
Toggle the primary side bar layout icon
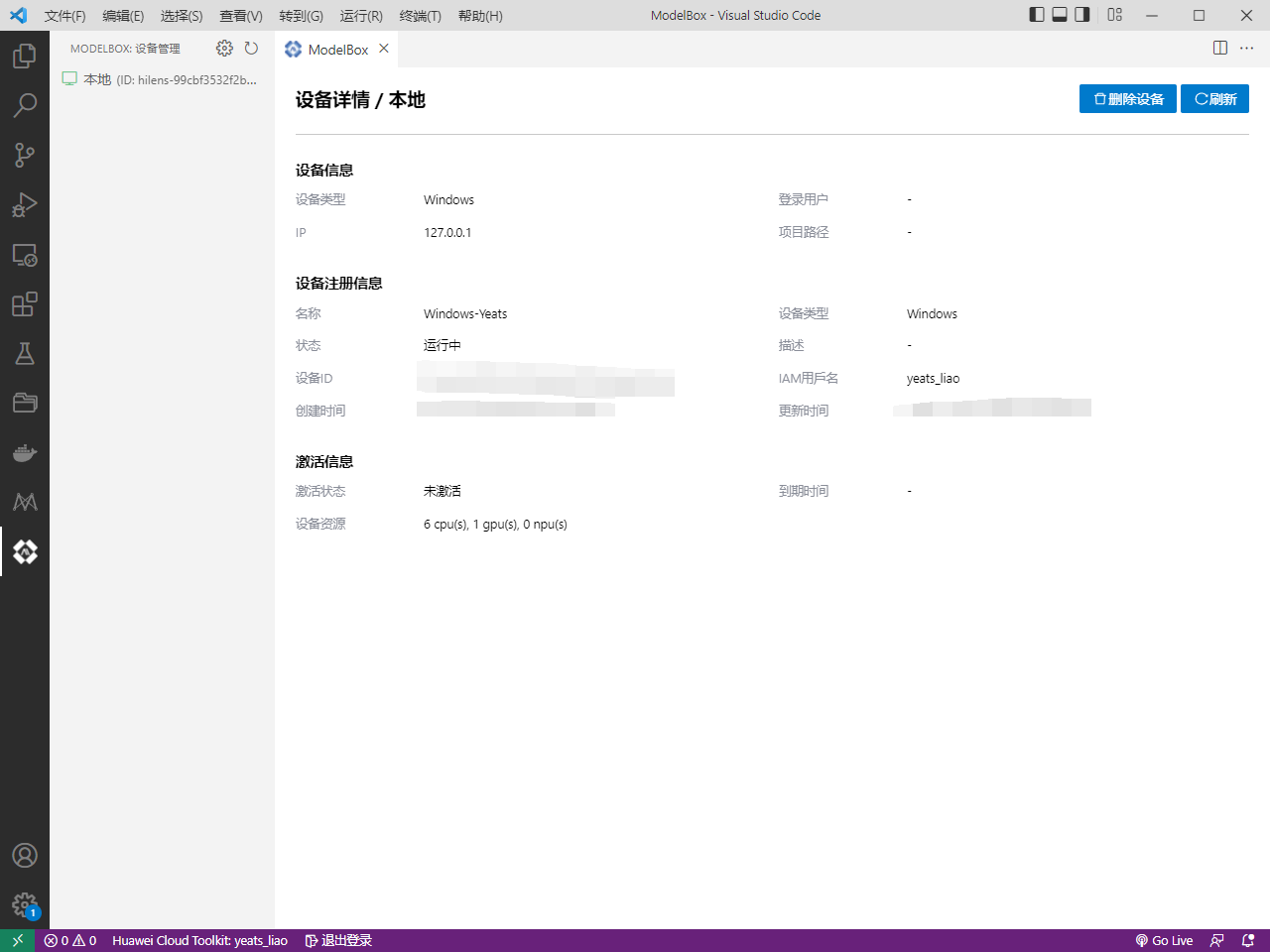1037,15
